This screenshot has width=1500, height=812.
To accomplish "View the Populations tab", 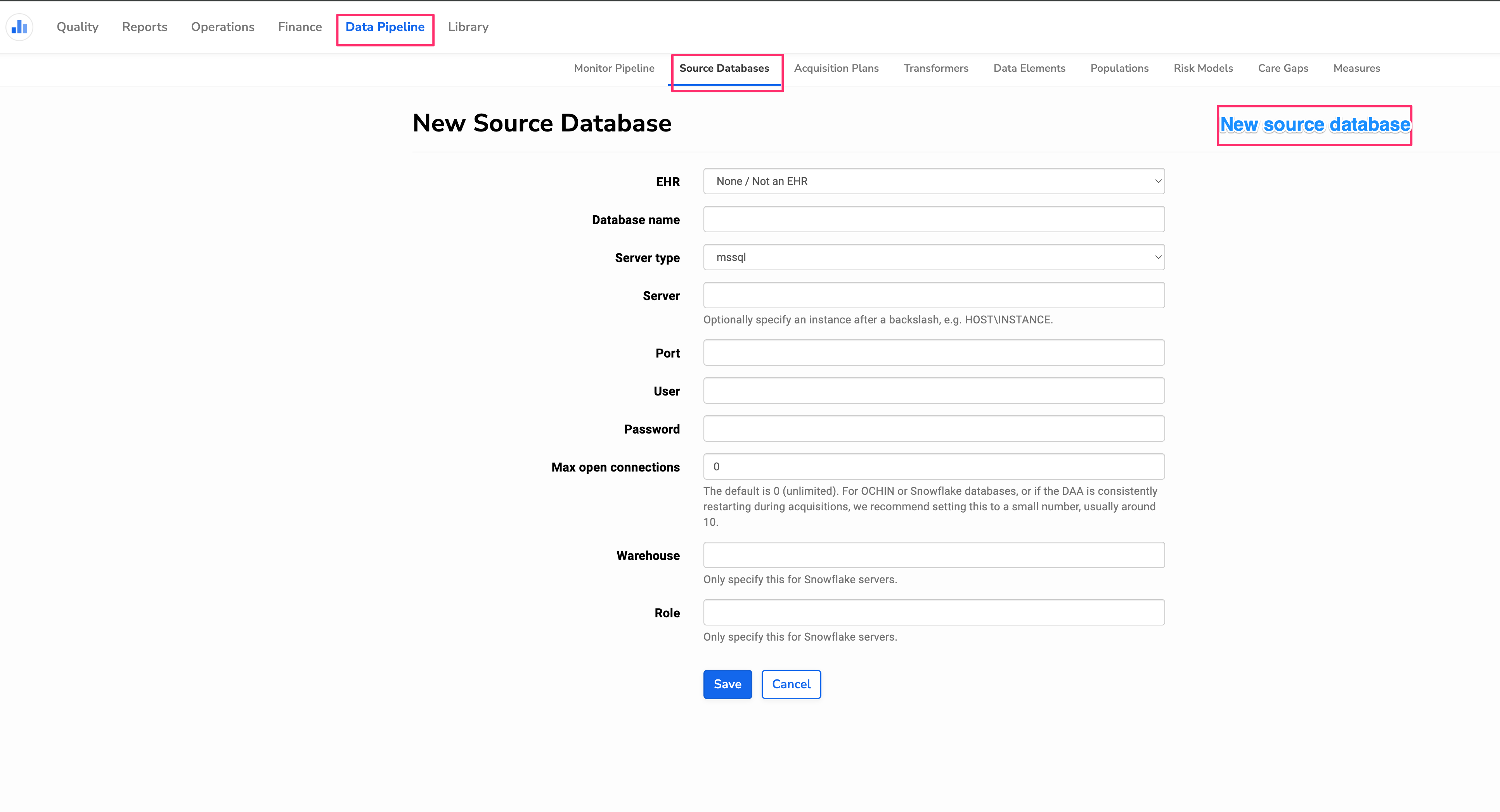I will tap(1119, 68).
